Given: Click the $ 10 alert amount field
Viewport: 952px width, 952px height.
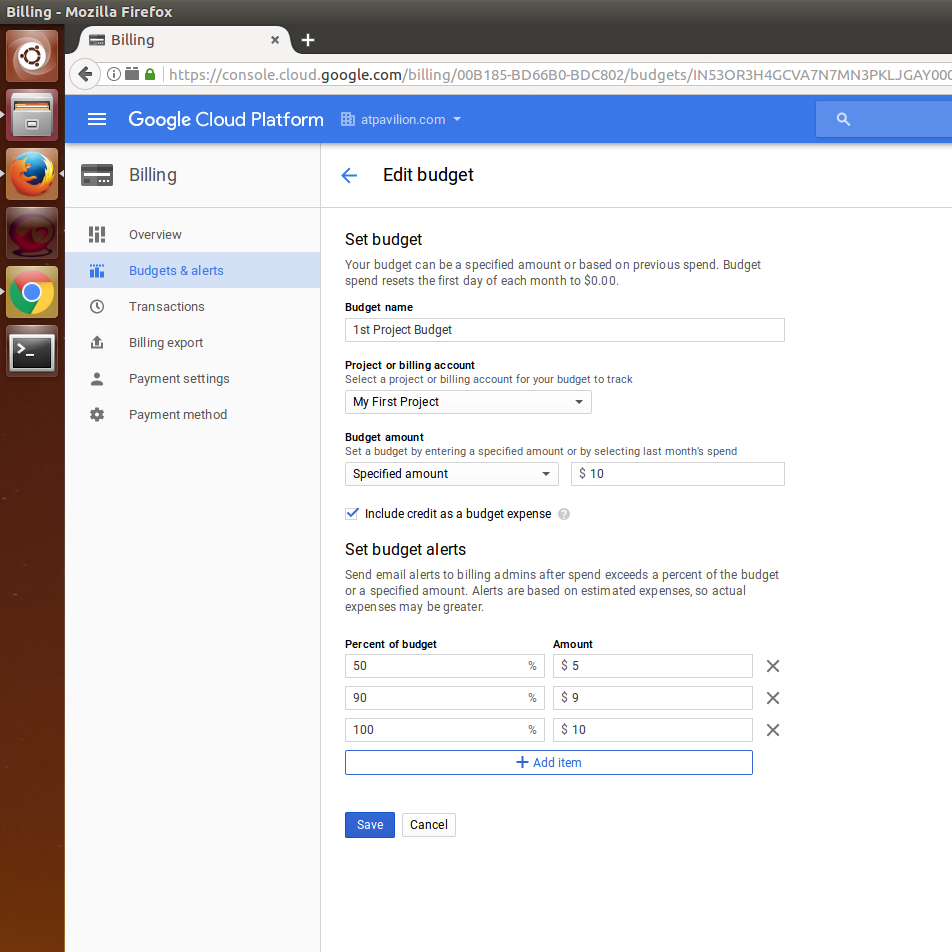Looking at the screenshot, I should click(x=653, y=730).
